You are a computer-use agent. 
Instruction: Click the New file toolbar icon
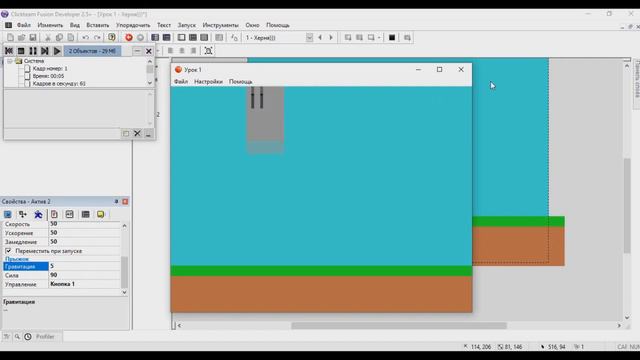[10, 38]
